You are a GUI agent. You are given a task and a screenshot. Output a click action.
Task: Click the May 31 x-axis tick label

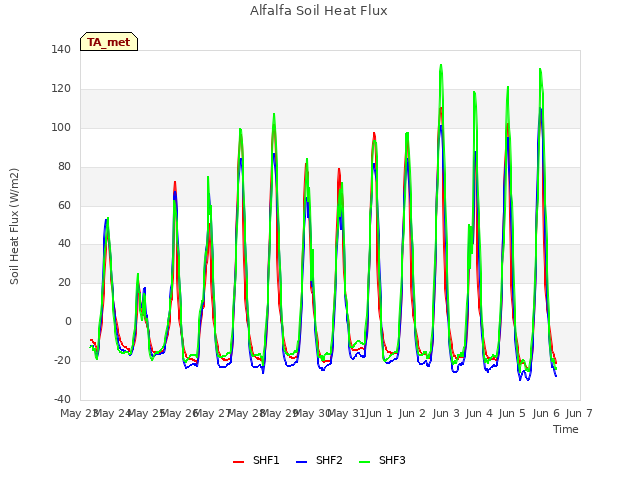[x=347, y=413]
